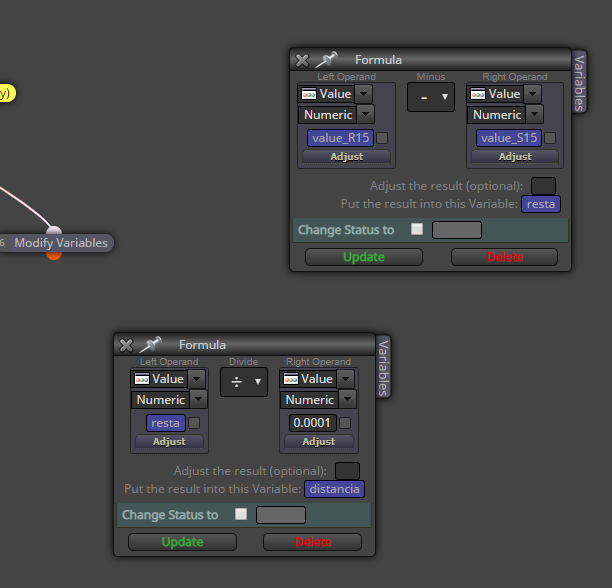This screenshot has height=588, width=612.
Task: Open Right Operand Numeric dropdown in Minus panel
Action: coord(534,114)
